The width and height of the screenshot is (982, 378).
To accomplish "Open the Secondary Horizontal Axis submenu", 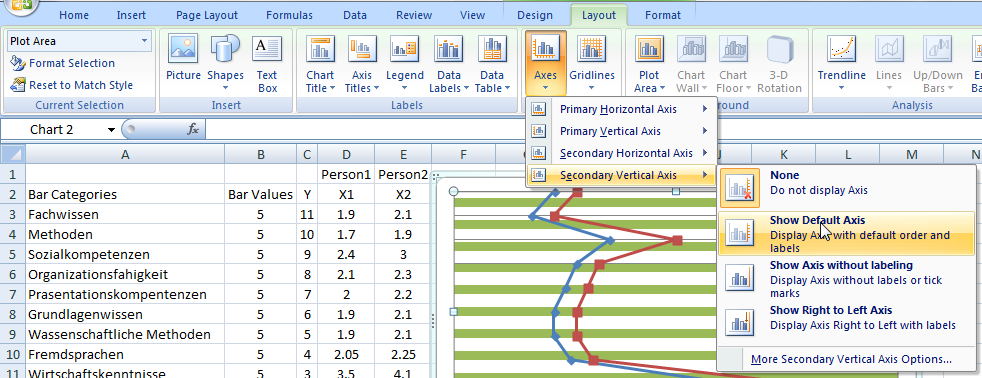I will click(621, 153).
